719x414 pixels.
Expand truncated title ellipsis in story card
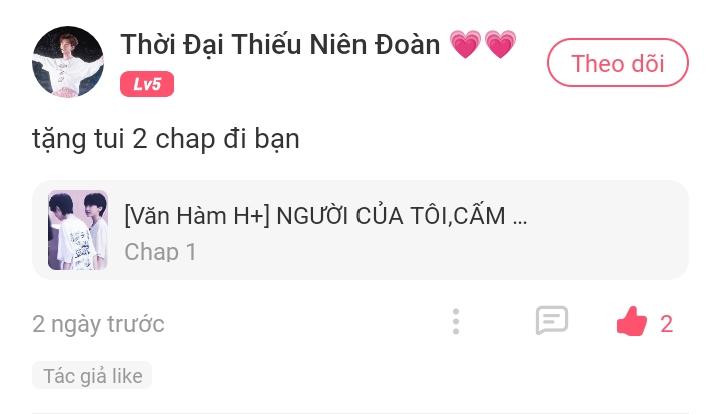pos(520,222)
